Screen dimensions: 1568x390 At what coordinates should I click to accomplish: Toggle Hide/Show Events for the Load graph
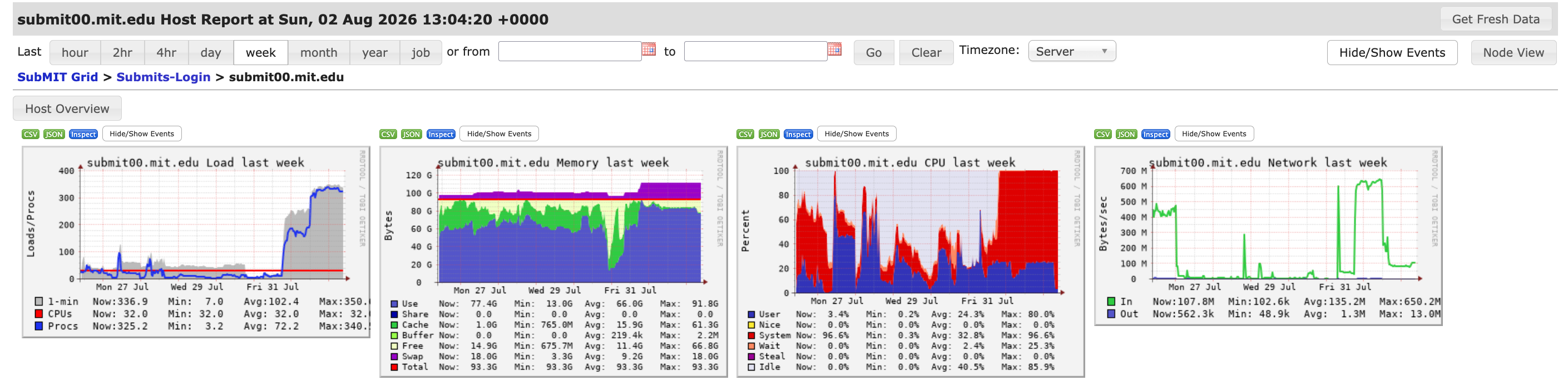[142, 134]
